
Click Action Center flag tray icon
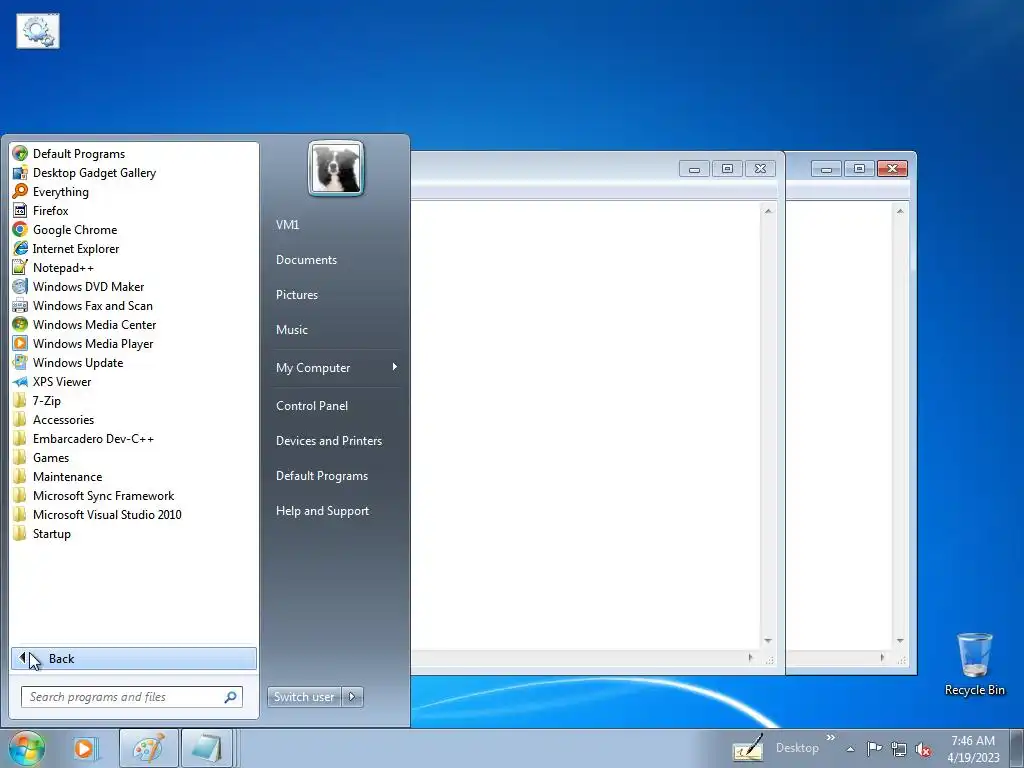tap(874, 748)
